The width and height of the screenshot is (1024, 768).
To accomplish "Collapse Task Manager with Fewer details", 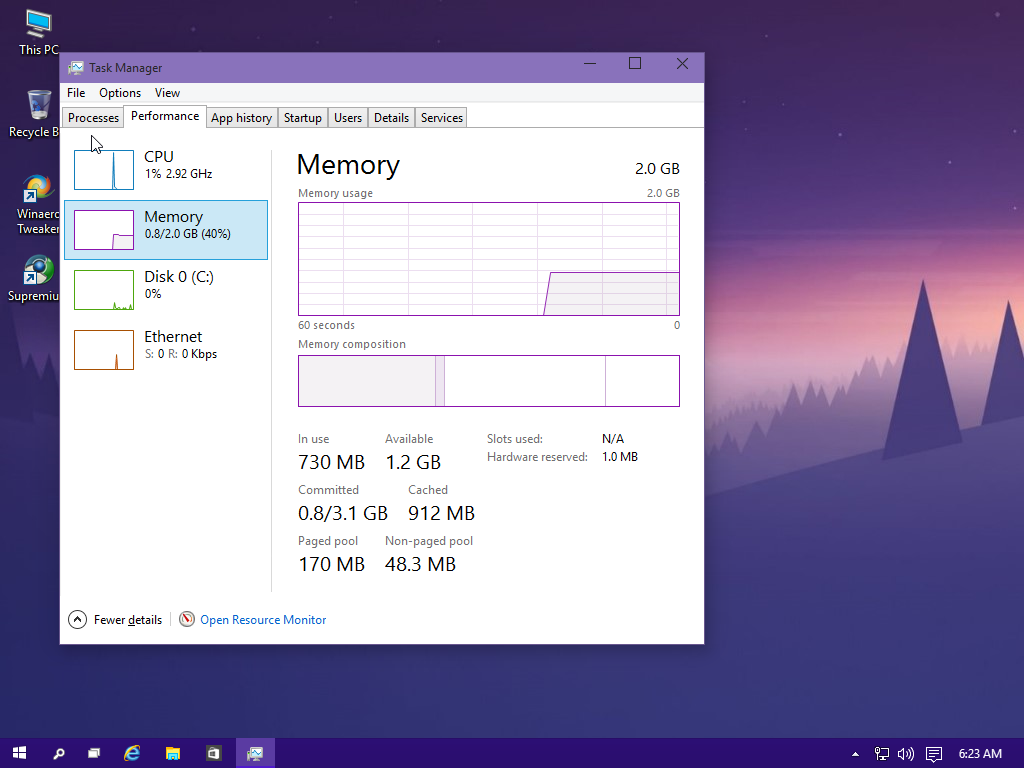I will click(x=116, y=620).
